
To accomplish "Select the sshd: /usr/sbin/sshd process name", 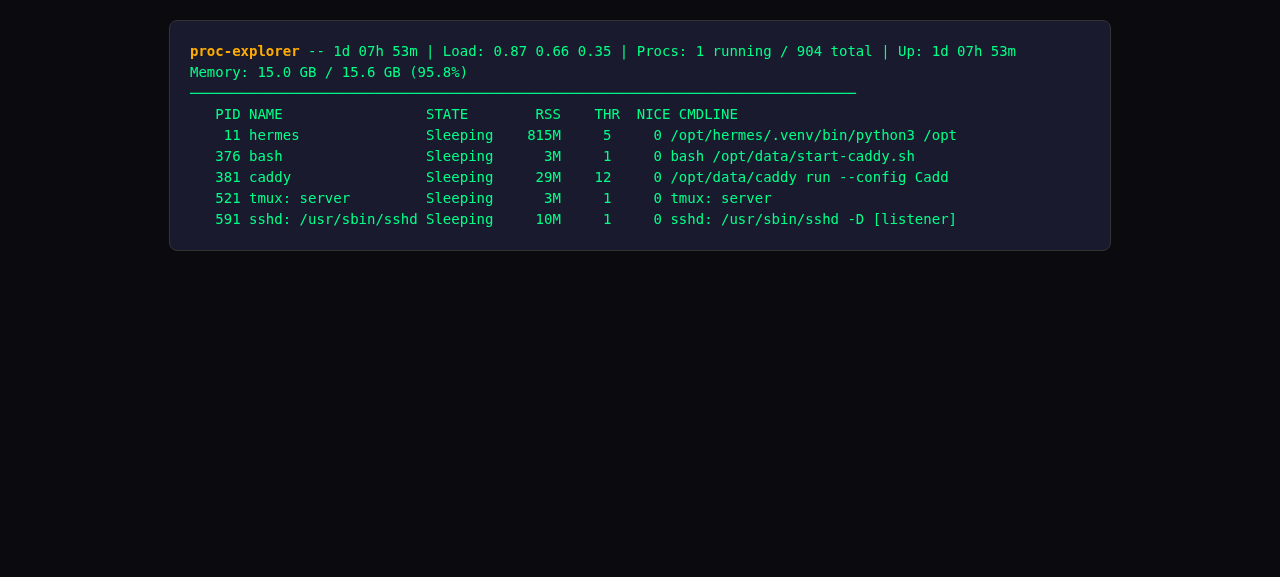I will click(333, 219).
